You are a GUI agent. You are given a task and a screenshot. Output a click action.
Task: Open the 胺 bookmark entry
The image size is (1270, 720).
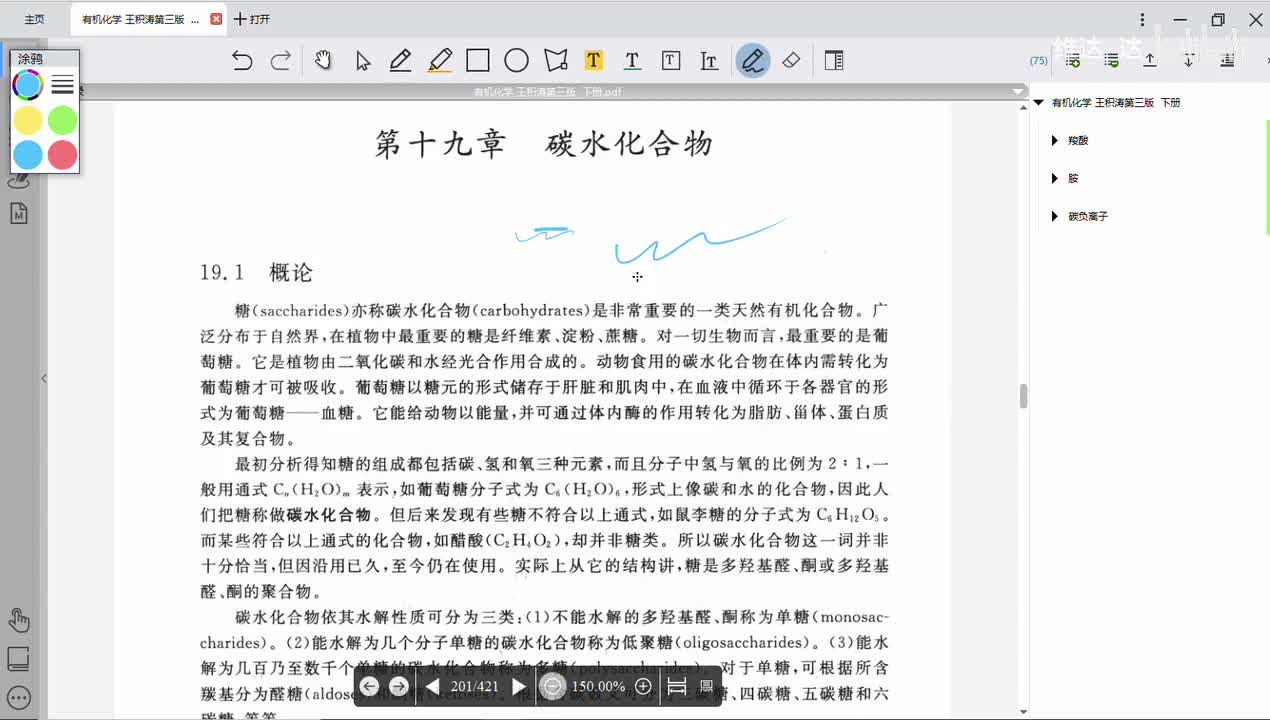1073,179
